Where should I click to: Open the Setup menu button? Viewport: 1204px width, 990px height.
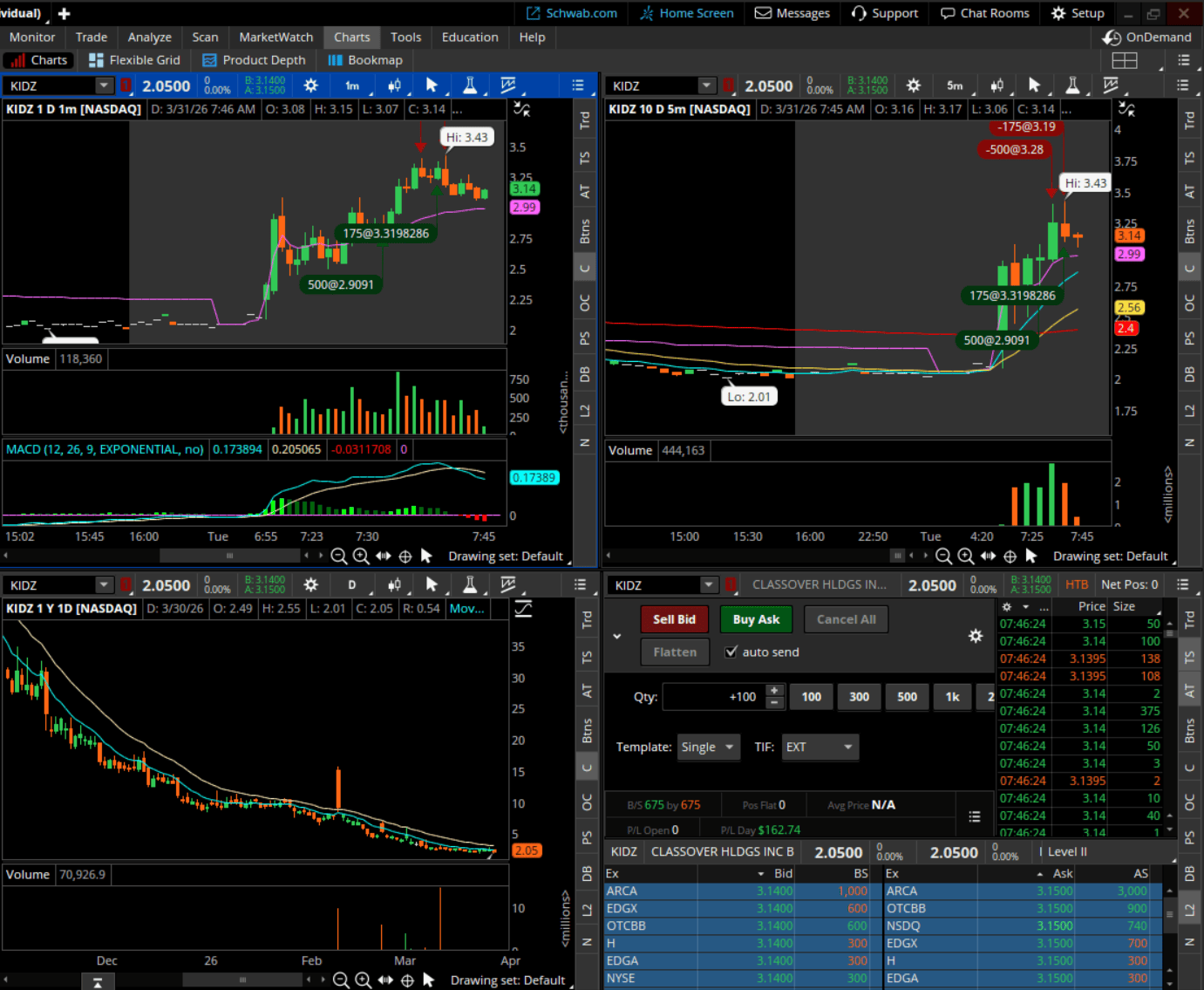click(1078, 13)
